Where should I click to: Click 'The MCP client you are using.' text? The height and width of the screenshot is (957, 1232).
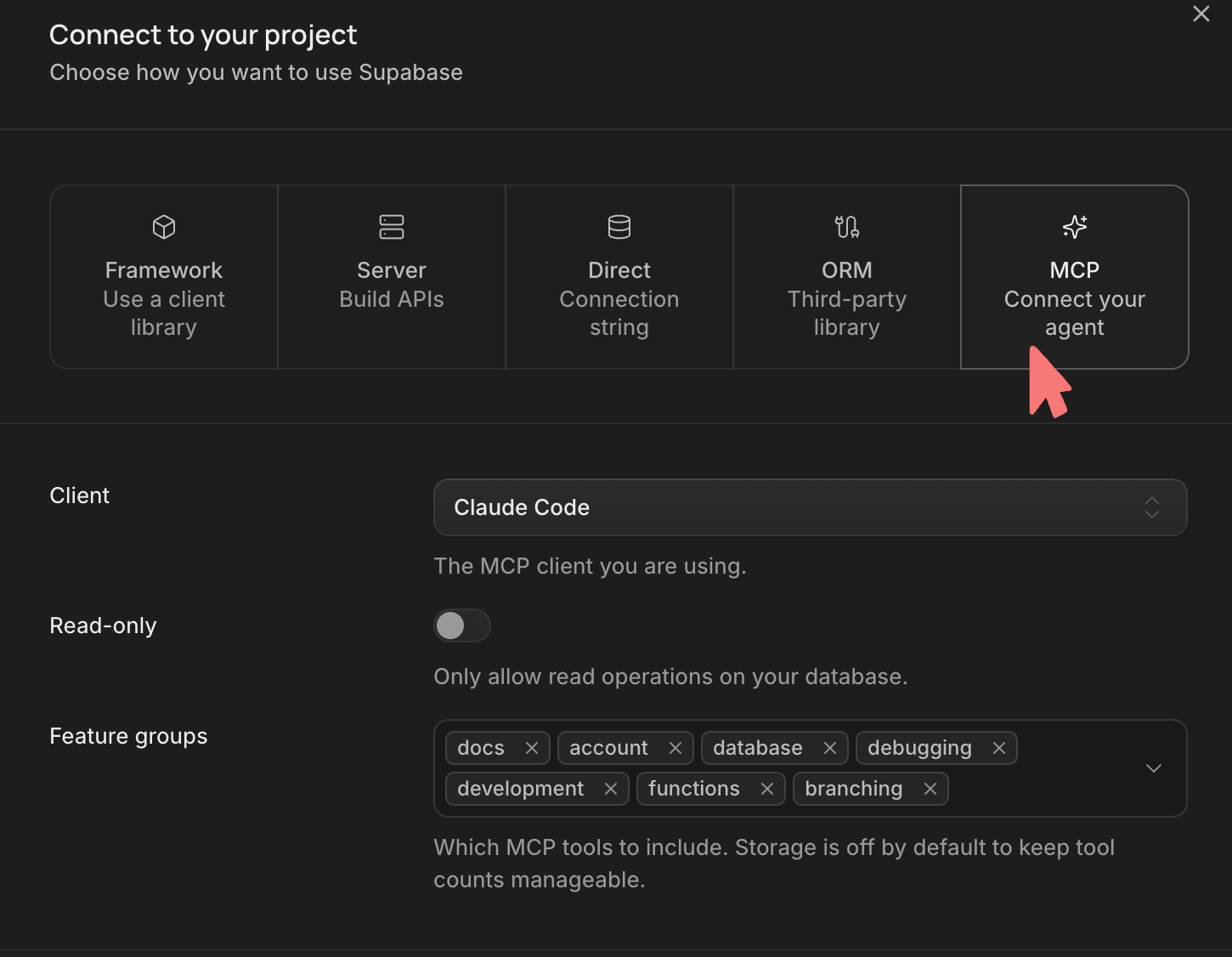pos(590,566)
